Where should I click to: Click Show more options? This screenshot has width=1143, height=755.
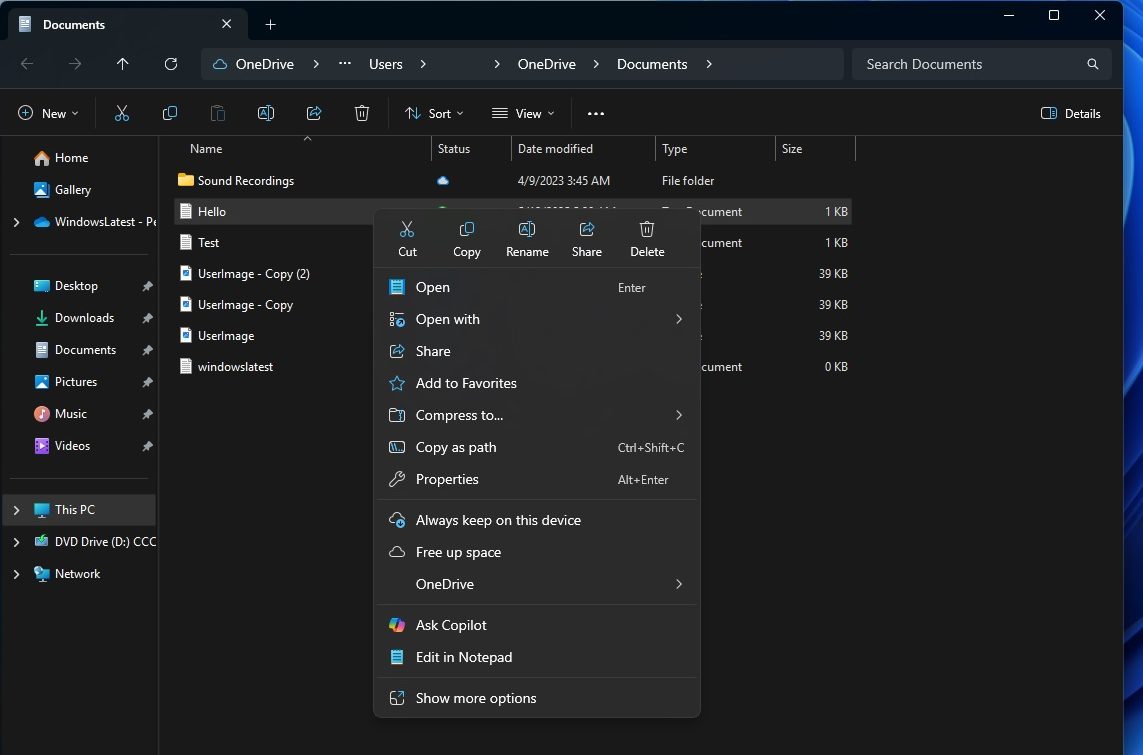click(x=476, y=698)
